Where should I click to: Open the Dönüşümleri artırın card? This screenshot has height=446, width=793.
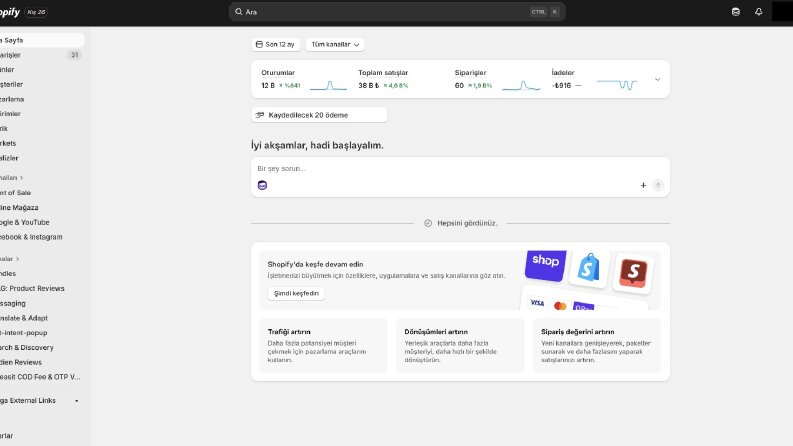click(460, 345)
